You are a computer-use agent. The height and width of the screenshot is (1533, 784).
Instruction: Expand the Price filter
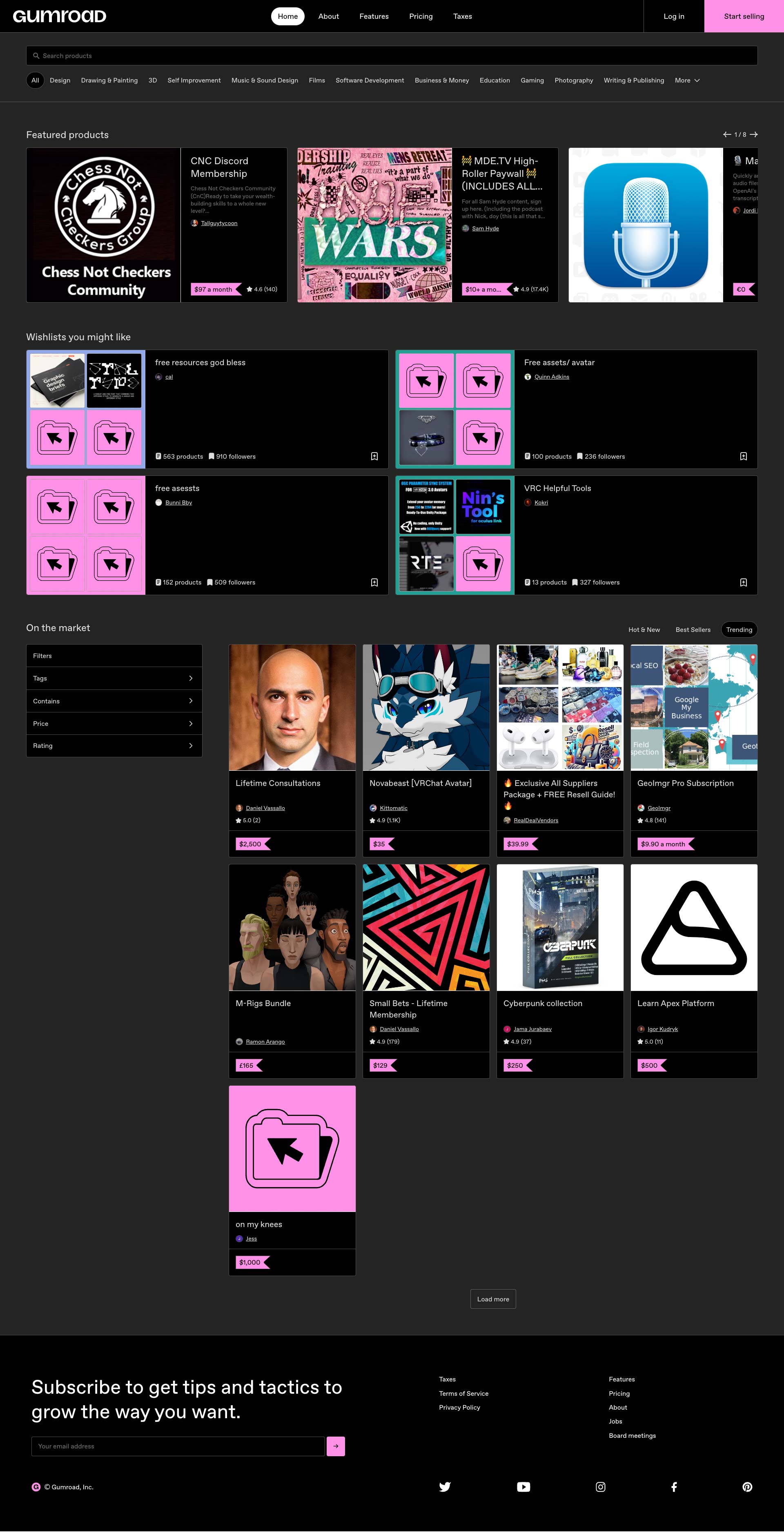[114, 724]
